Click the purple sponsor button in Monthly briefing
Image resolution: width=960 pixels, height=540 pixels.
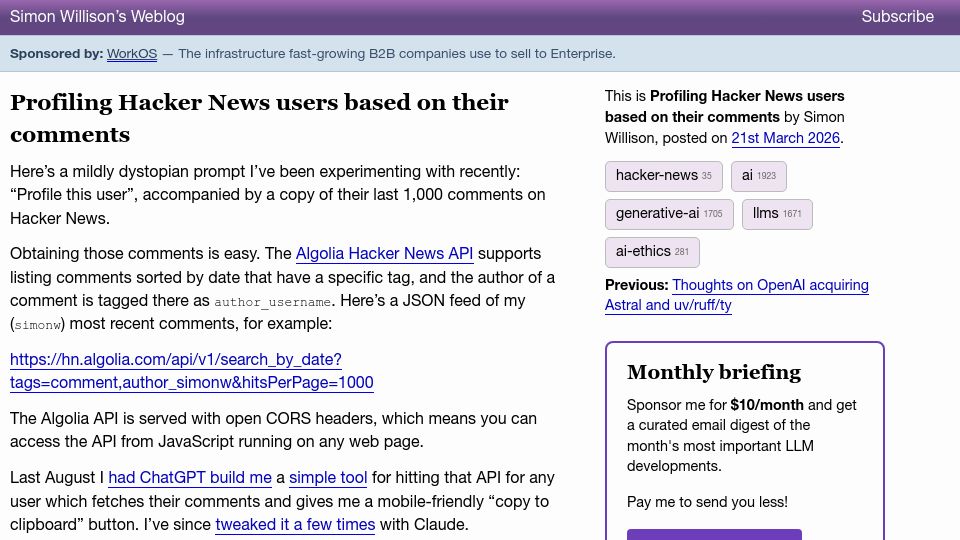point(714,534)
